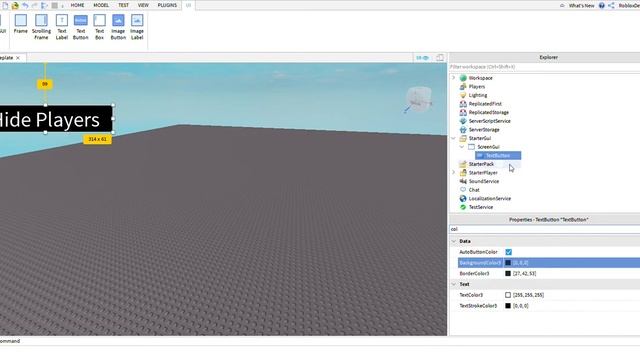Collapse the StarterGui tree node
Screen dimensions: 640x360
453,138
